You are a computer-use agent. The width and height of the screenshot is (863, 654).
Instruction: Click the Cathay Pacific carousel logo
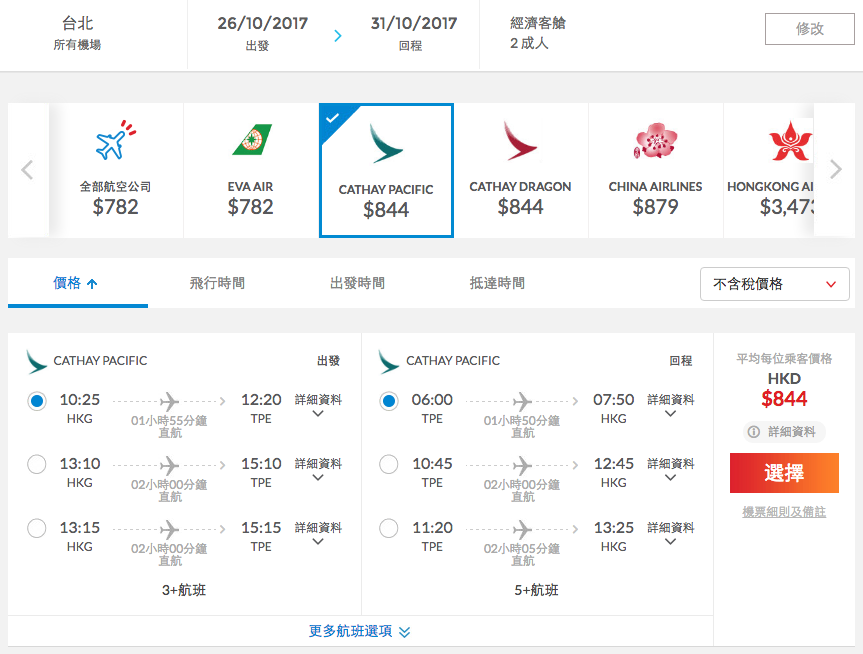[386, 143]
